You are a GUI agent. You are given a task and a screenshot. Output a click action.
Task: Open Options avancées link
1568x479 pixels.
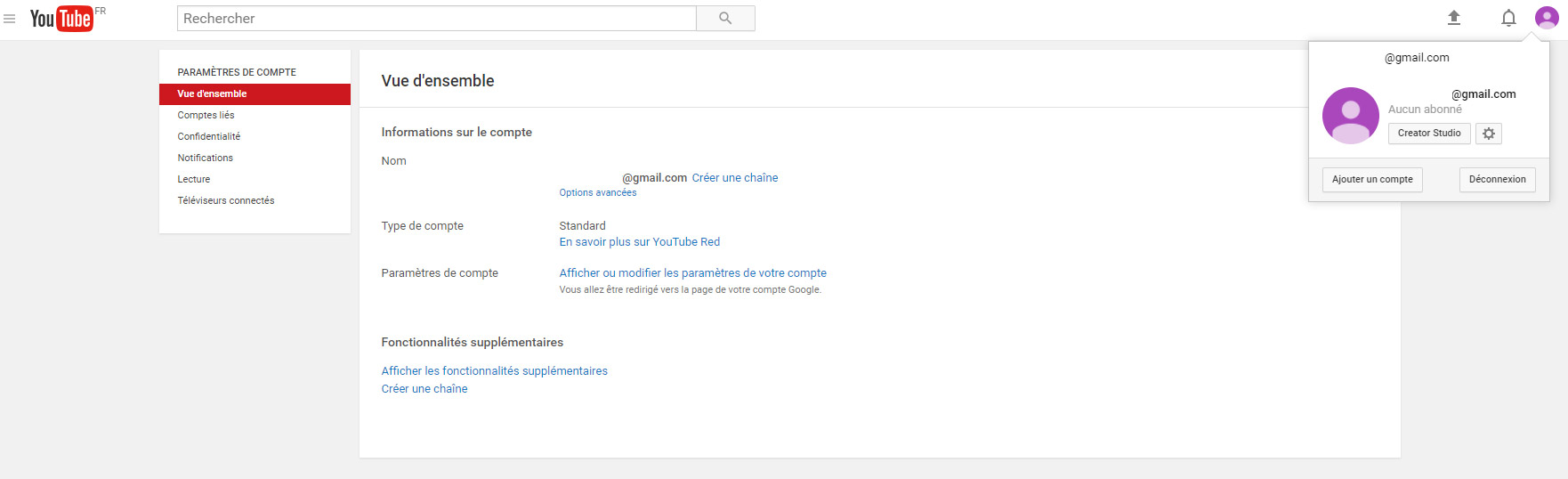pyautogui.click(x=598, y=193)
